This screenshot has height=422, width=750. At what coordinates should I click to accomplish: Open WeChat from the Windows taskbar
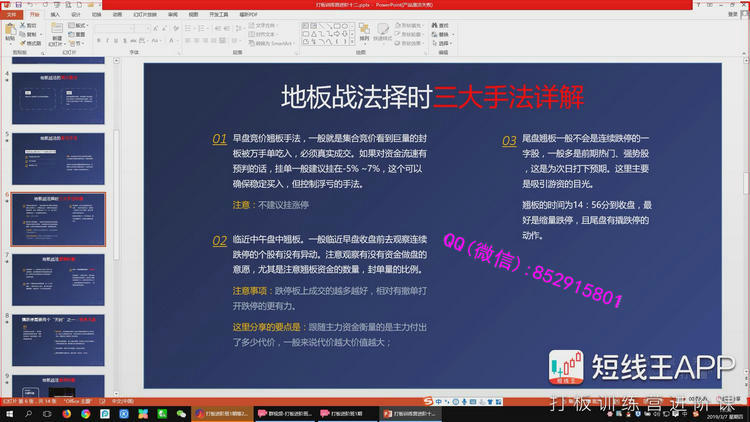[x=182, y=413]
